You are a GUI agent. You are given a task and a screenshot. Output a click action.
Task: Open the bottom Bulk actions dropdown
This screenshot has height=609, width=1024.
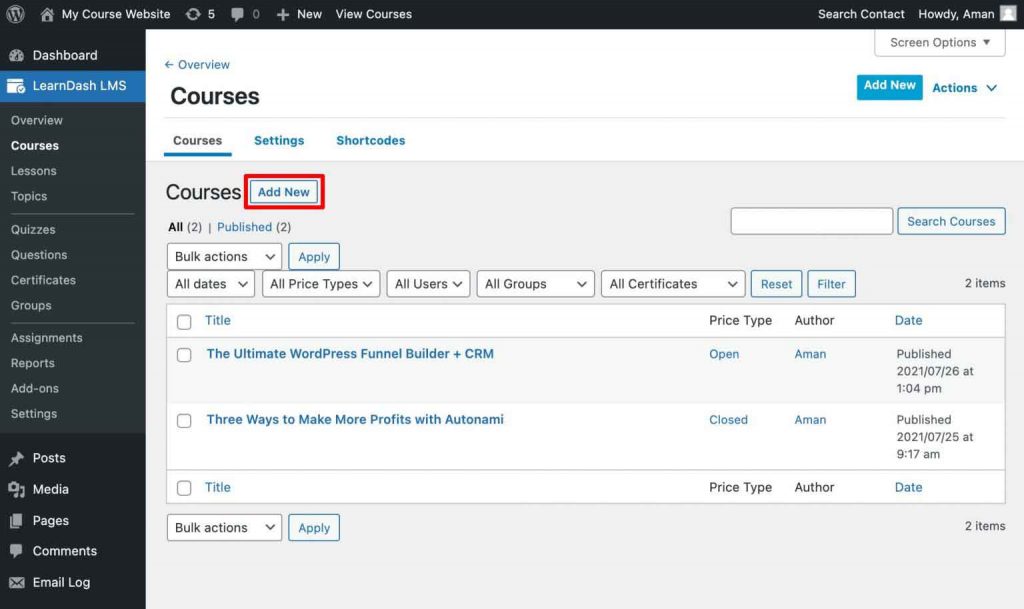point(224,527)
